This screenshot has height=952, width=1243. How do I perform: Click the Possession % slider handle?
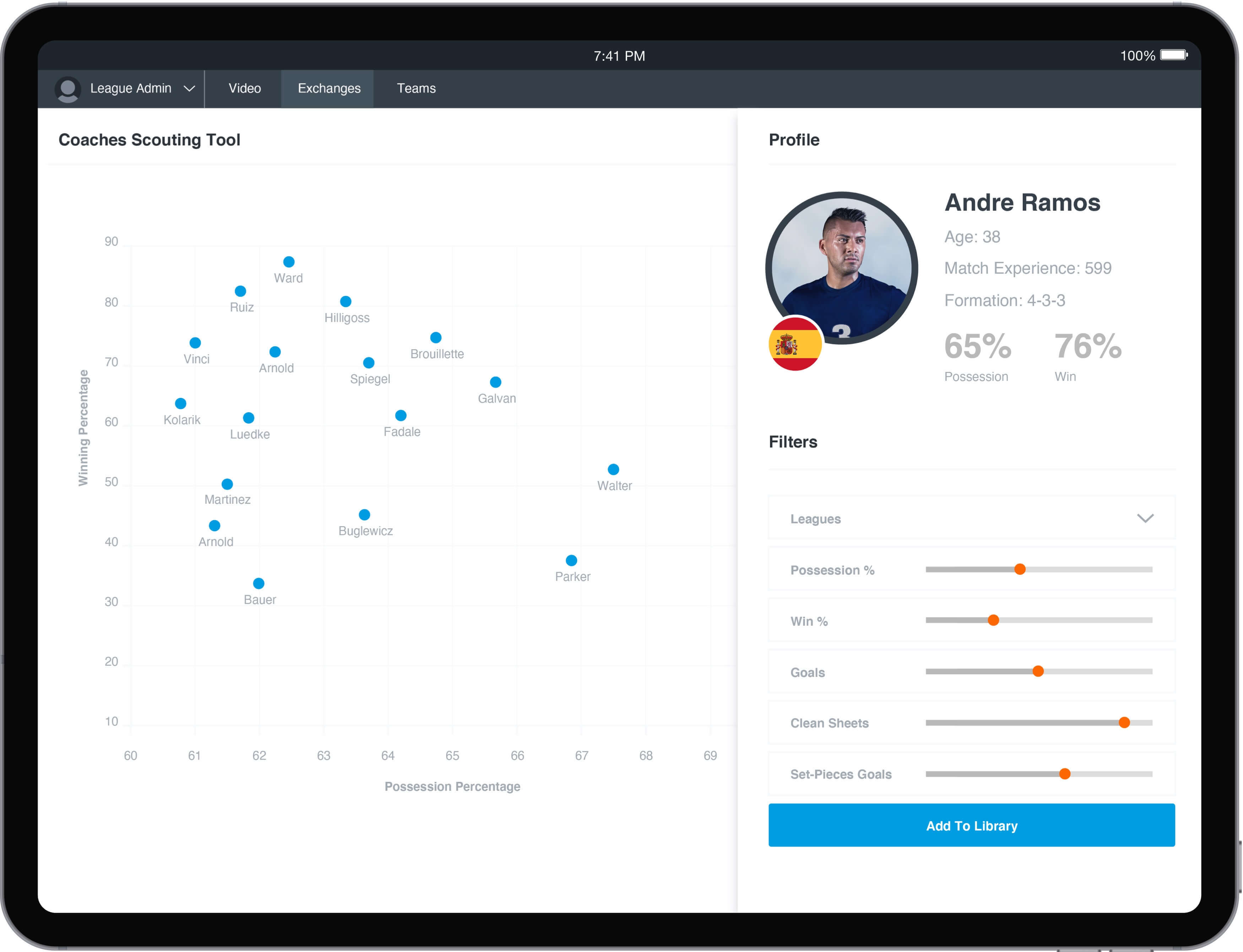1019,569
